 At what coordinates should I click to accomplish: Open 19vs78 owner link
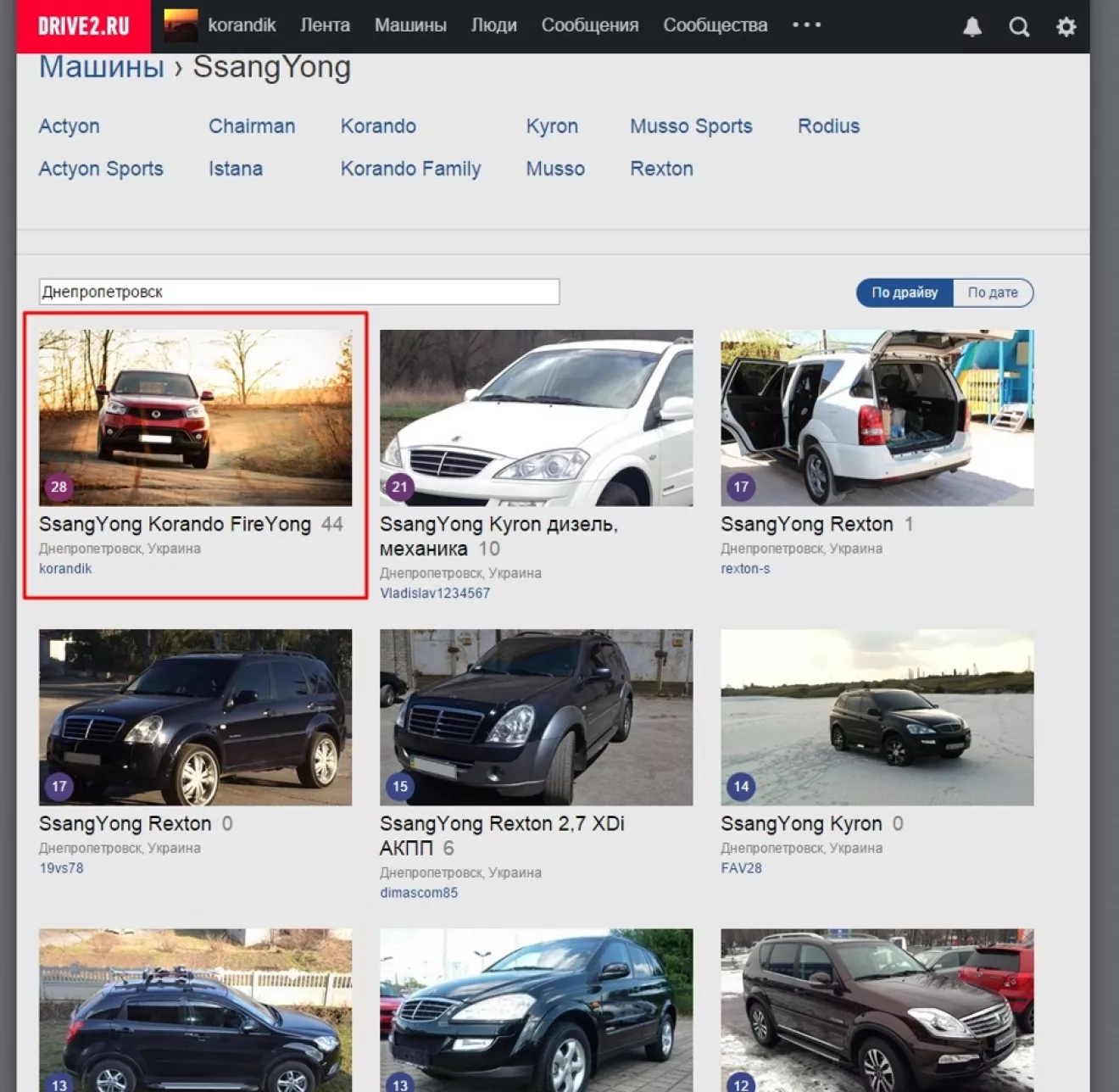61,868
